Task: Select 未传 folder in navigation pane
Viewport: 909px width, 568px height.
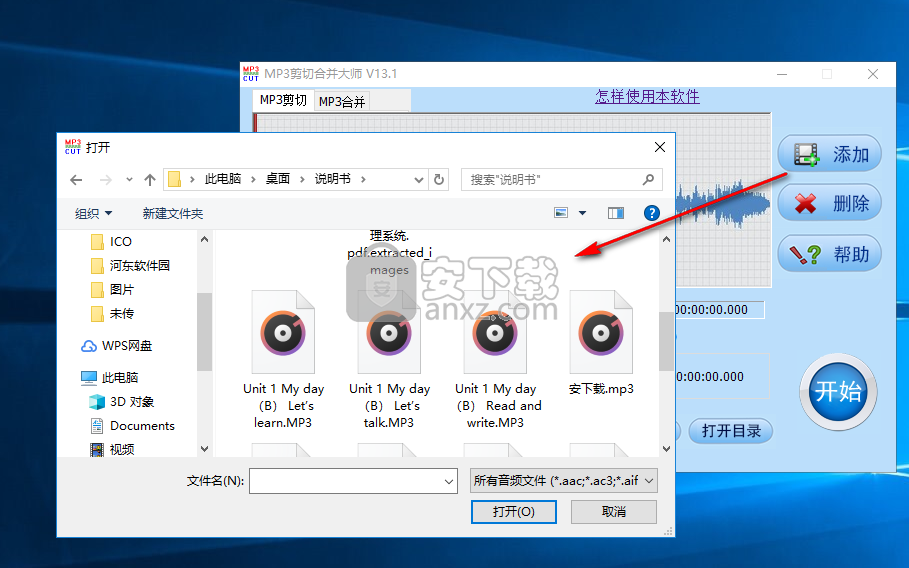Action: click(113, 314)
